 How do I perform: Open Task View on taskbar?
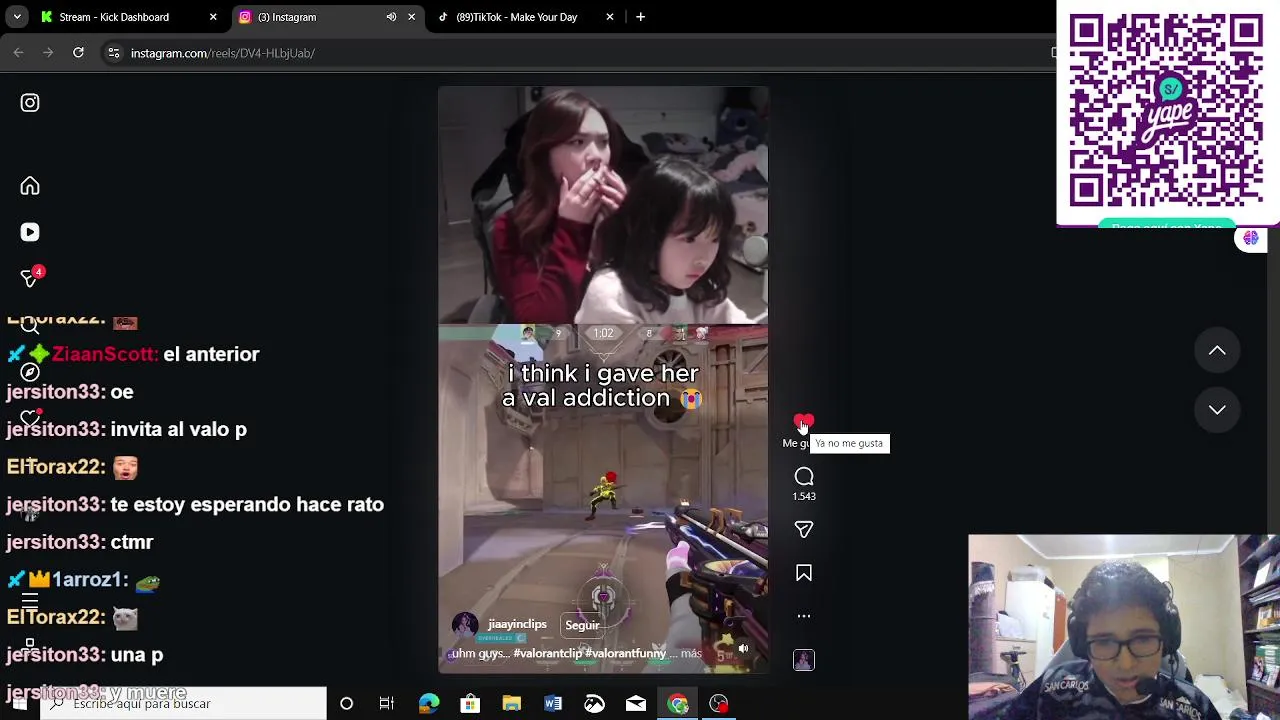coord(387,704)
